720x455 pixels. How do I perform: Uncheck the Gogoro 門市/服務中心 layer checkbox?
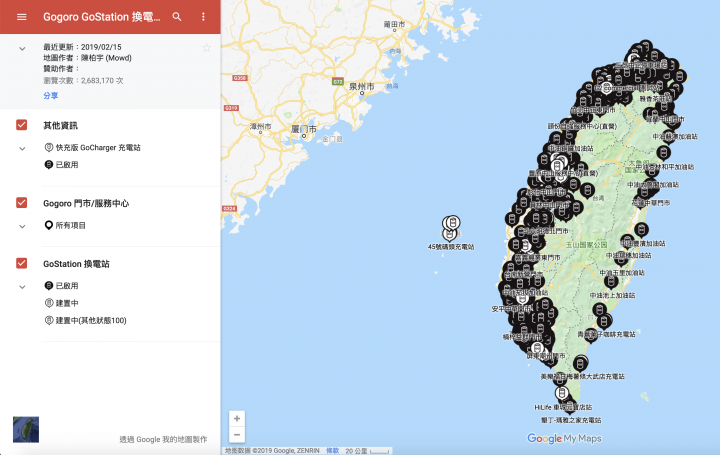click(x=22, y=202)
